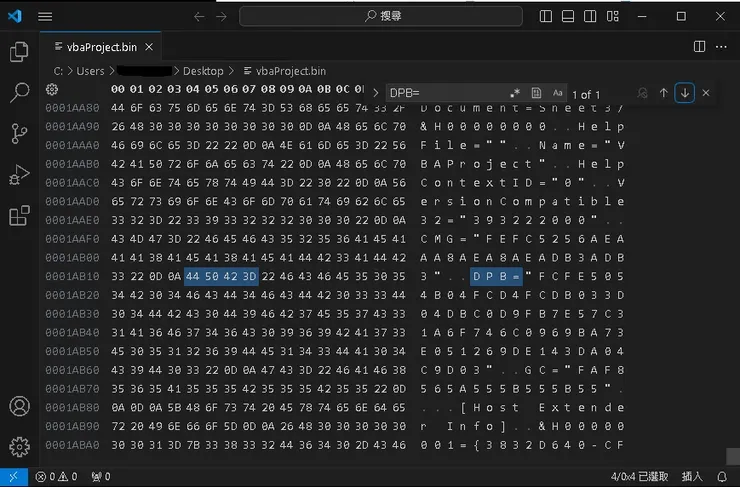This screenshot has height=487, width=740.
Task: Toggle the primary side bar layout
Action: (546, 16)
